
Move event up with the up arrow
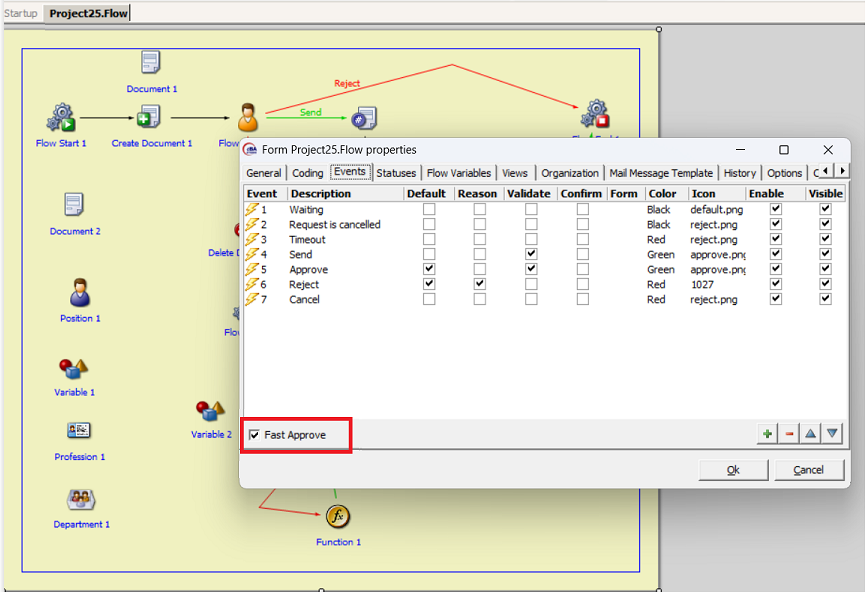point(811,433)
